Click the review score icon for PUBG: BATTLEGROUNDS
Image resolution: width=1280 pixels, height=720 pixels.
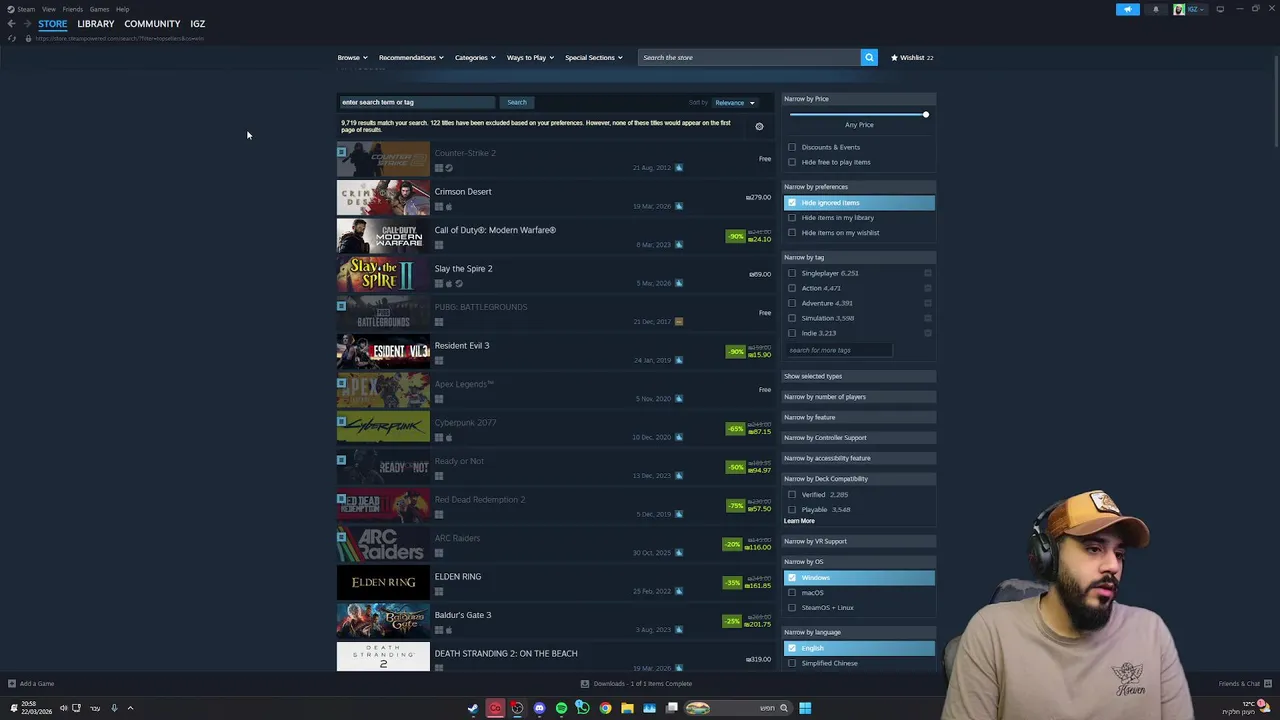[x=679, y=322]
